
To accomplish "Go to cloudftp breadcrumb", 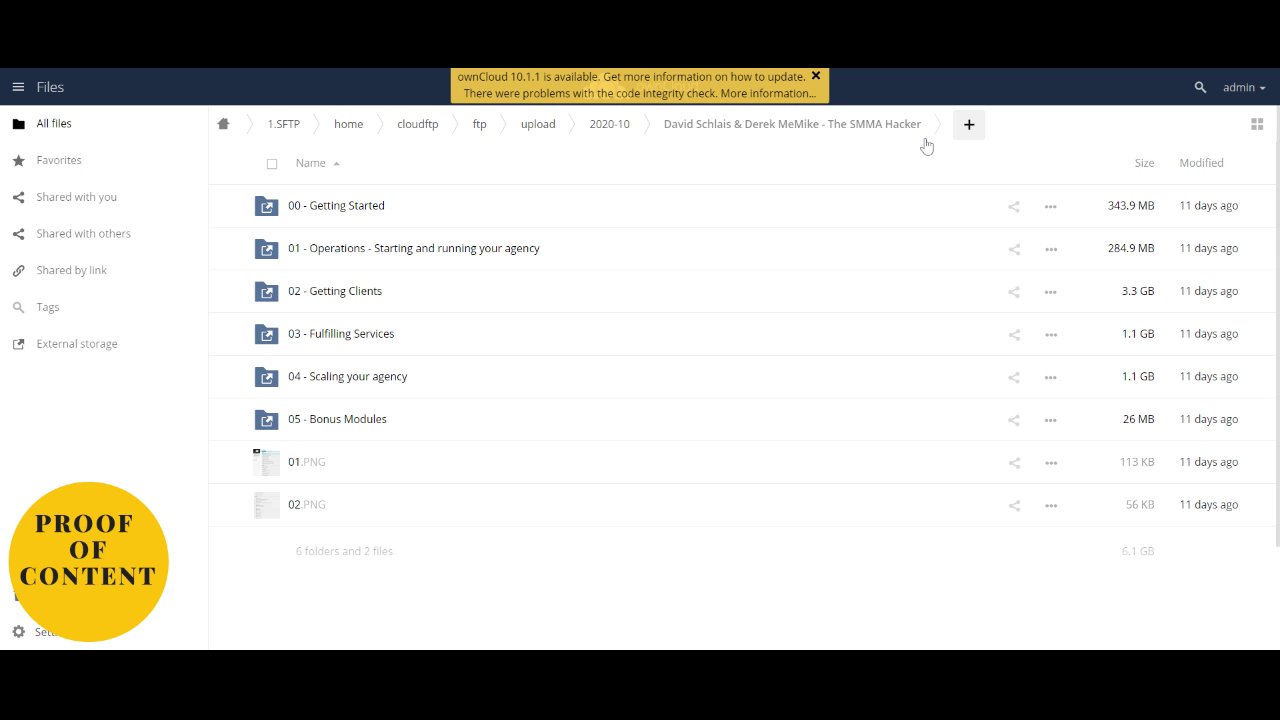I will [x=417, y=124].
